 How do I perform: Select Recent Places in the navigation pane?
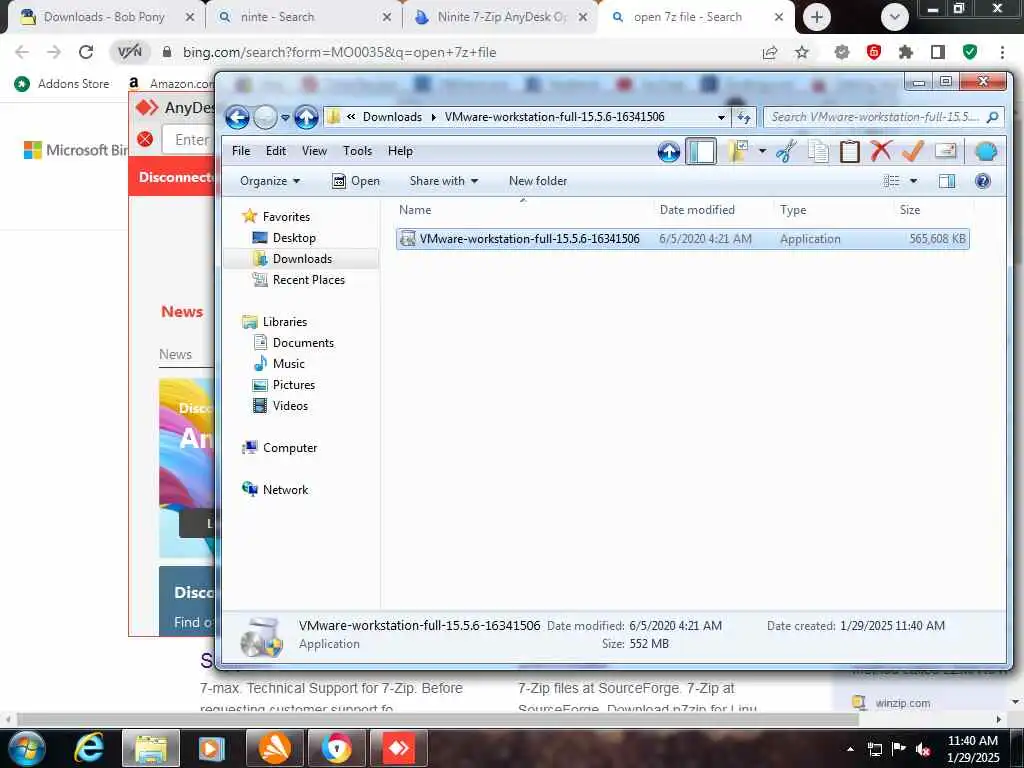(x=308, y=280)
